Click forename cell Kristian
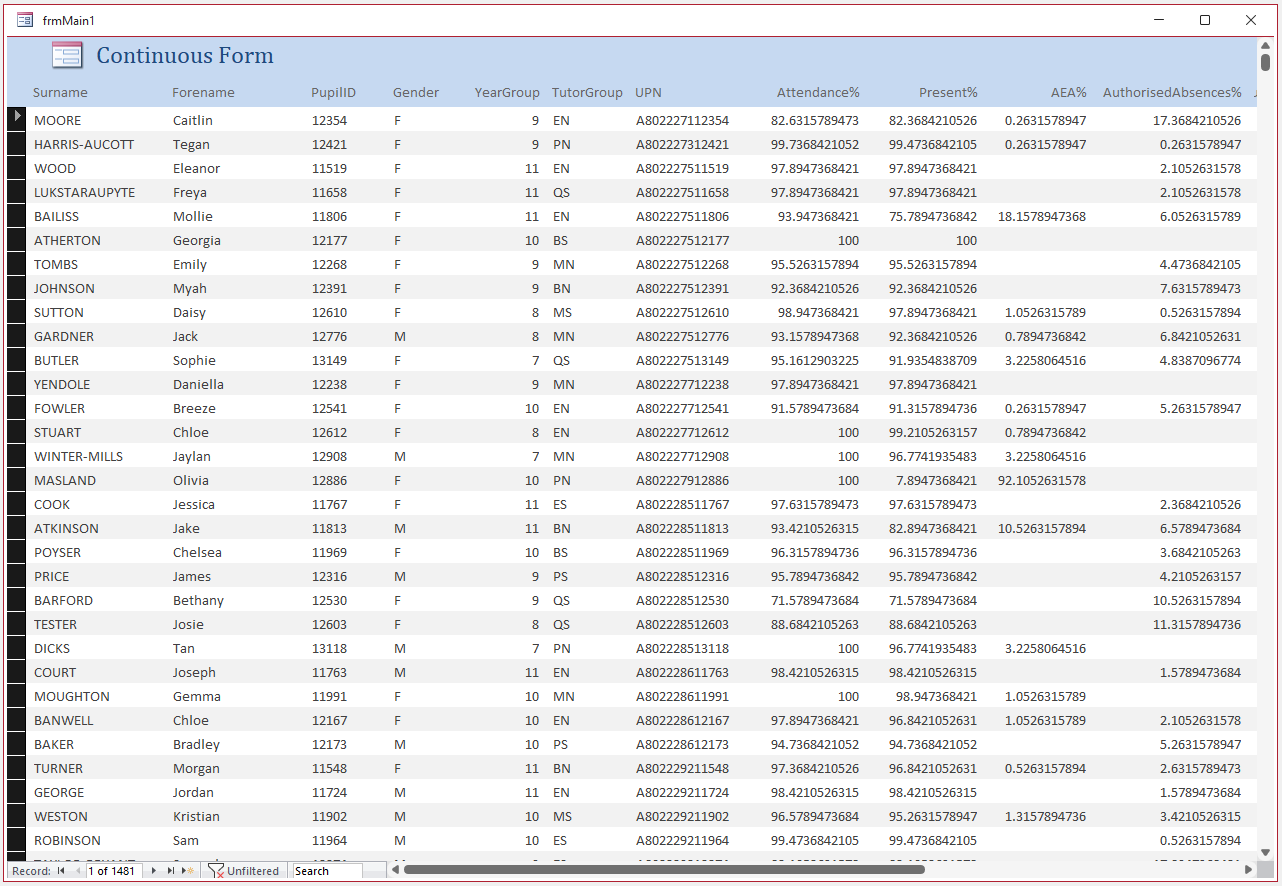This screenshot has width=1282, height=886. [196, 816]
